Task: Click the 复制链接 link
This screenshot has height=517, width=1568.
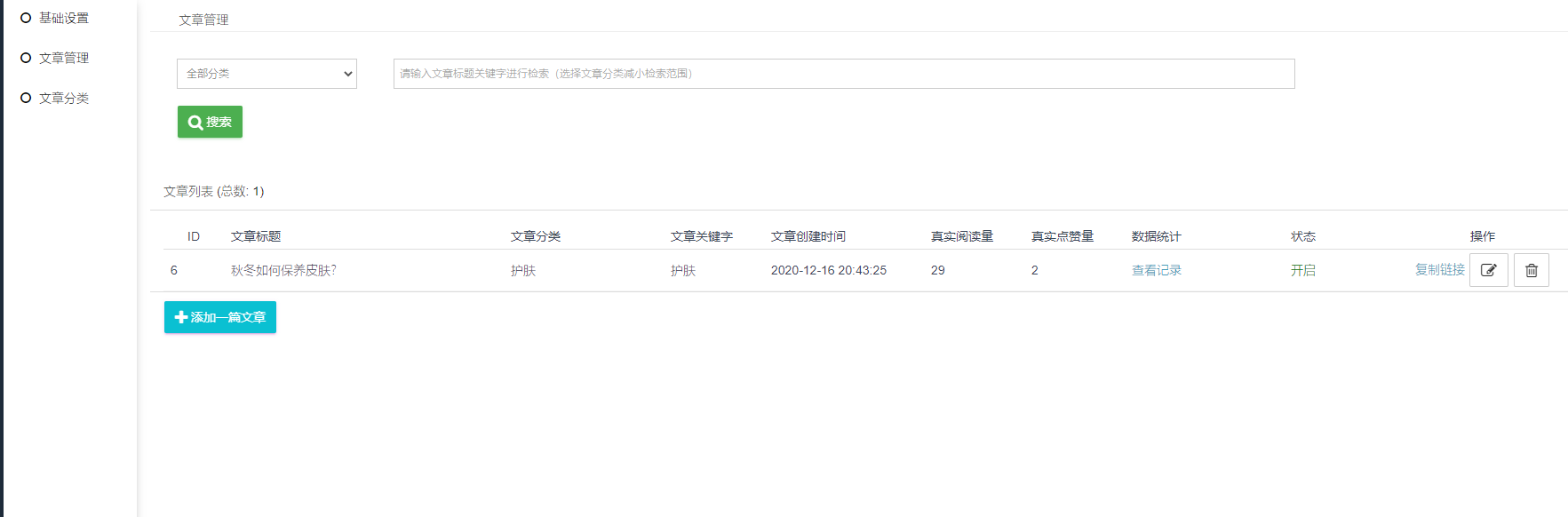Action: [1439, 270]
